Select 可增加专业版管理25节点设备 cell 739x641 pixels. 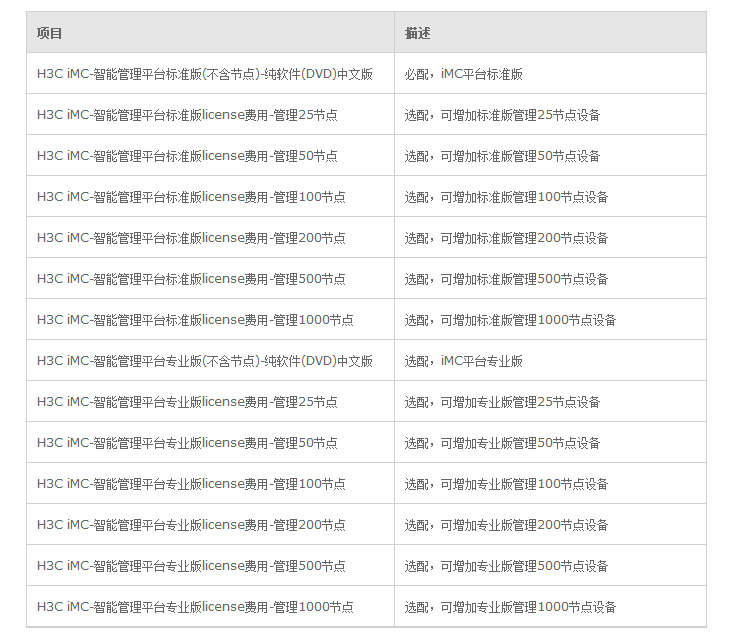(550, 402)
